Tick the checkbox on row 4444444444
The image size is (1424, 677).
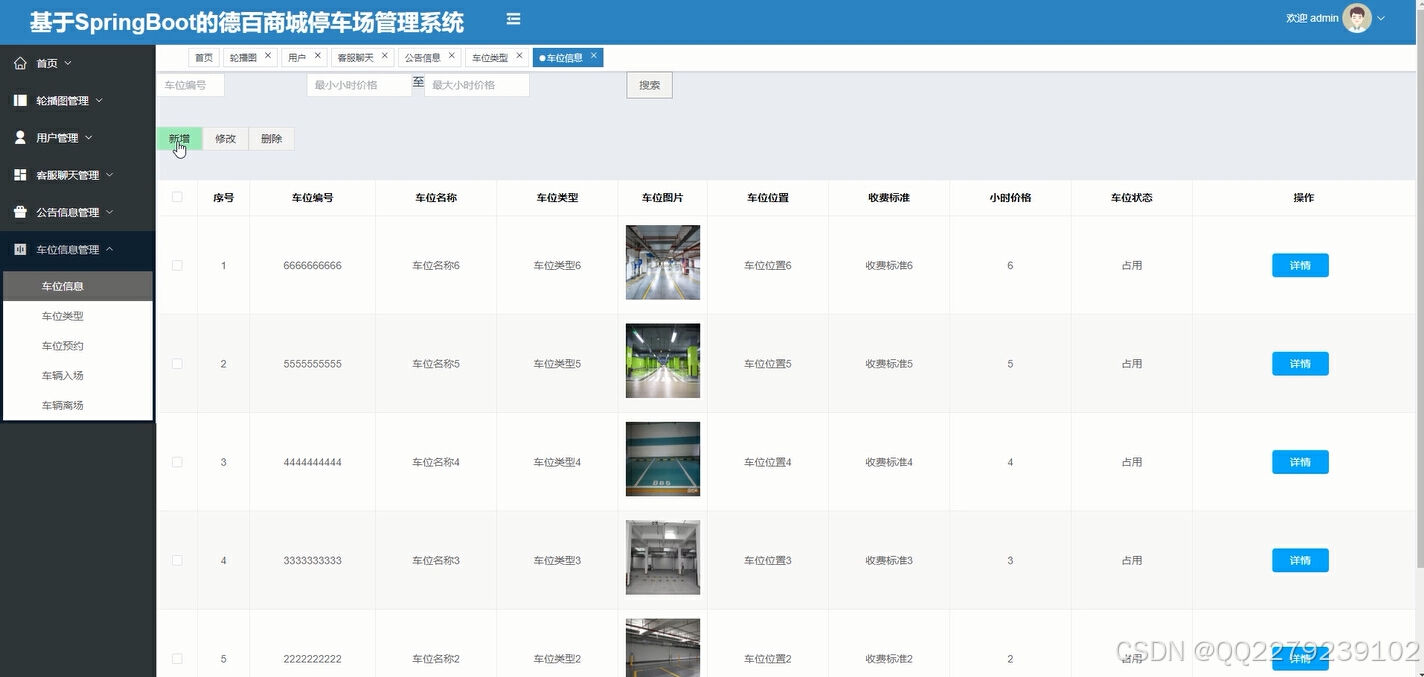177,461
